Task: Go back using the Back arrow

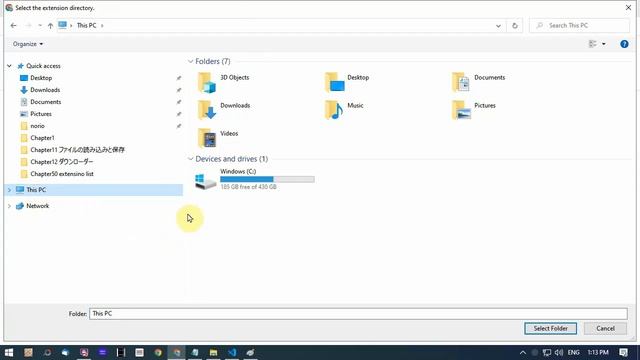Action: coord(13,25)
